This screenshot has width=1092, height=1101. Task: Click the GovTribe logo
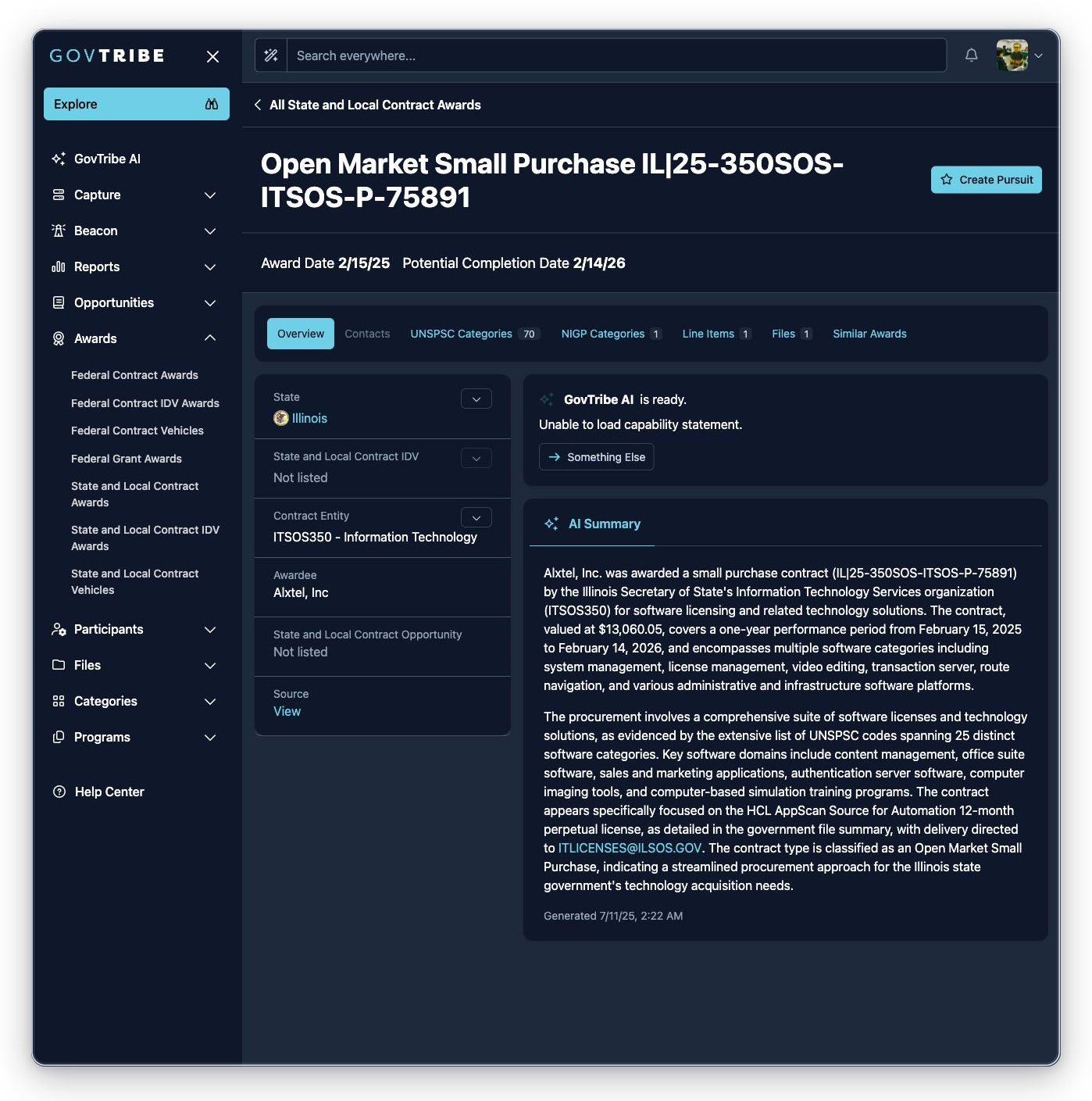coord(107,55)
